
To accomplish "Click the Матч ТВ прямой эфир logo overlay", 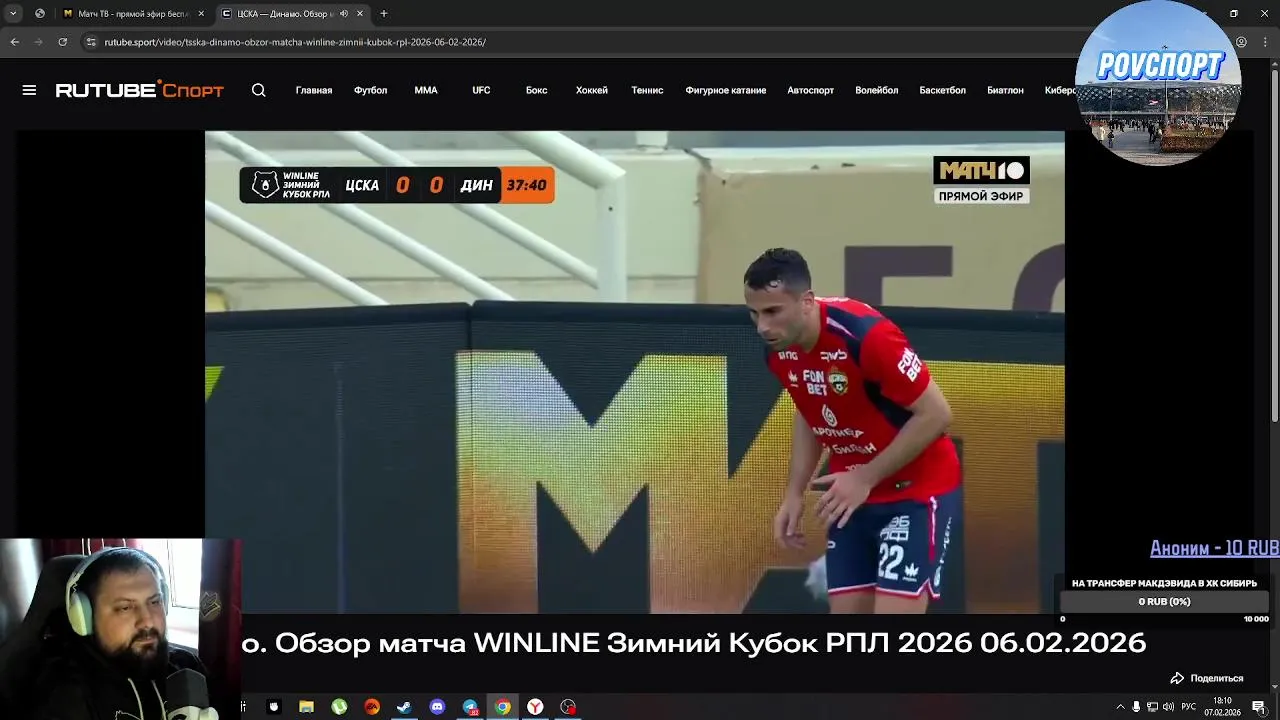I will (981, 179).
